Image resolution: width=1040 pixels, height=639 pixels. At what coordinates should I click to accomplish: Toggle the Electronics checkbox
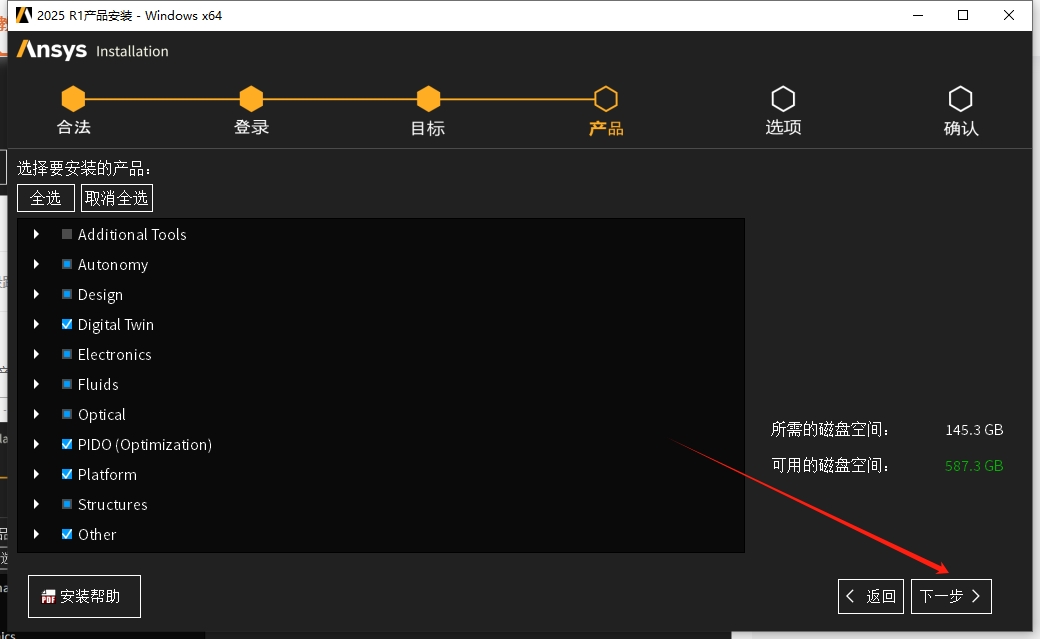click(67, 354)
